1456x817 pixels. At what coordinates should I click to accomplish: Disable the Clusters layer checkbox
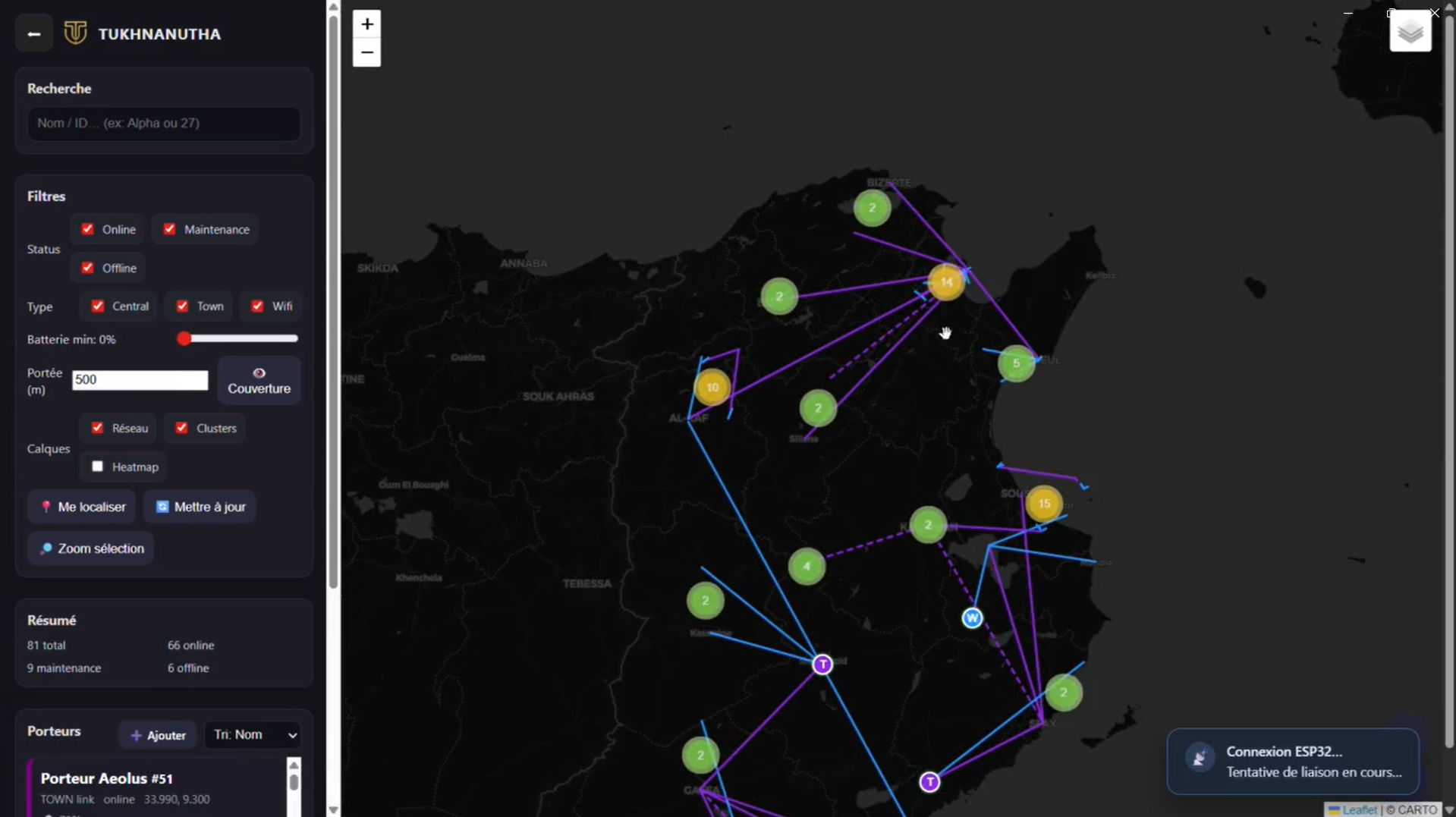(x=182, y=428)
